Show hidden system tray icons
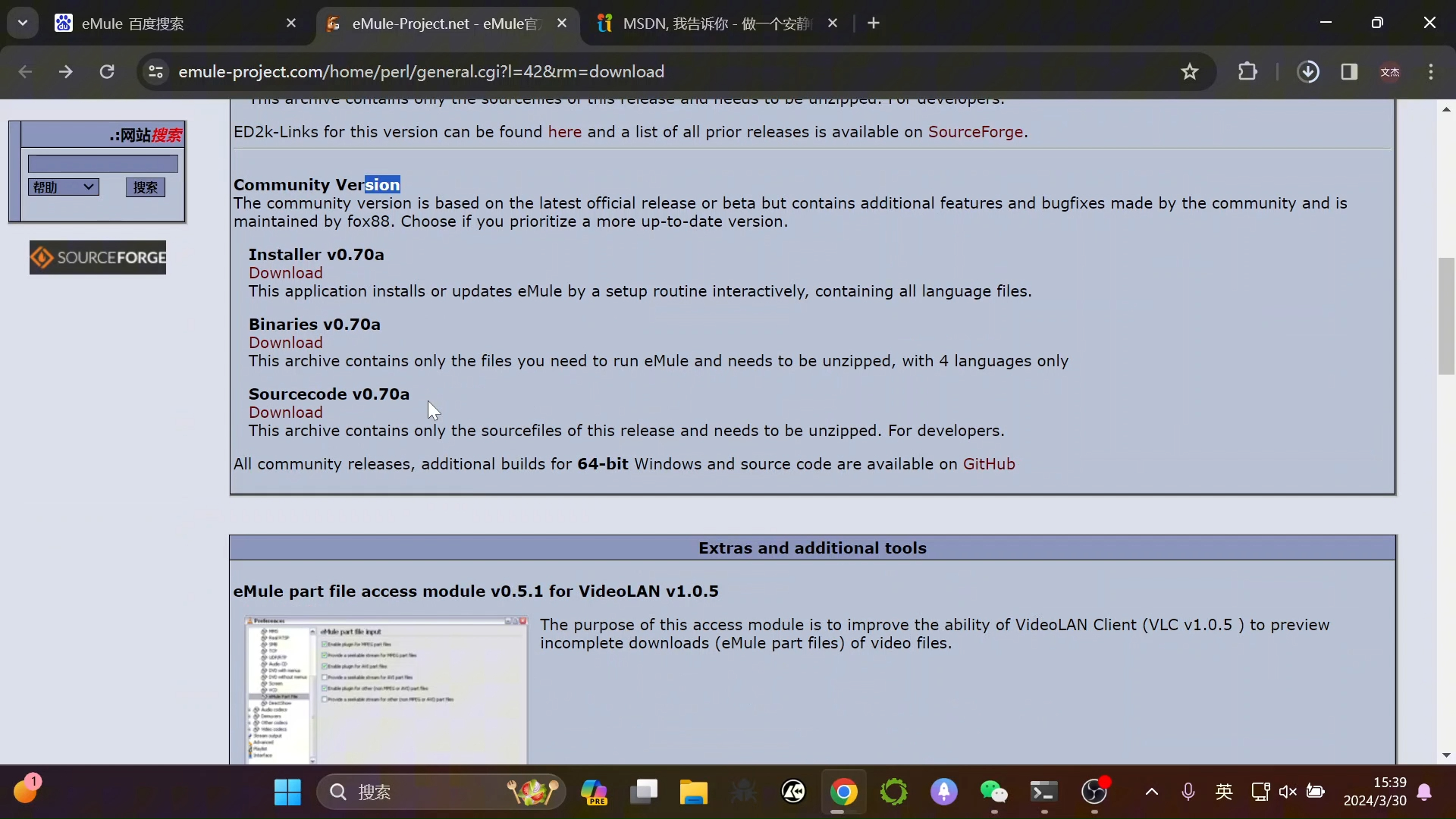 click(1152, 792)
